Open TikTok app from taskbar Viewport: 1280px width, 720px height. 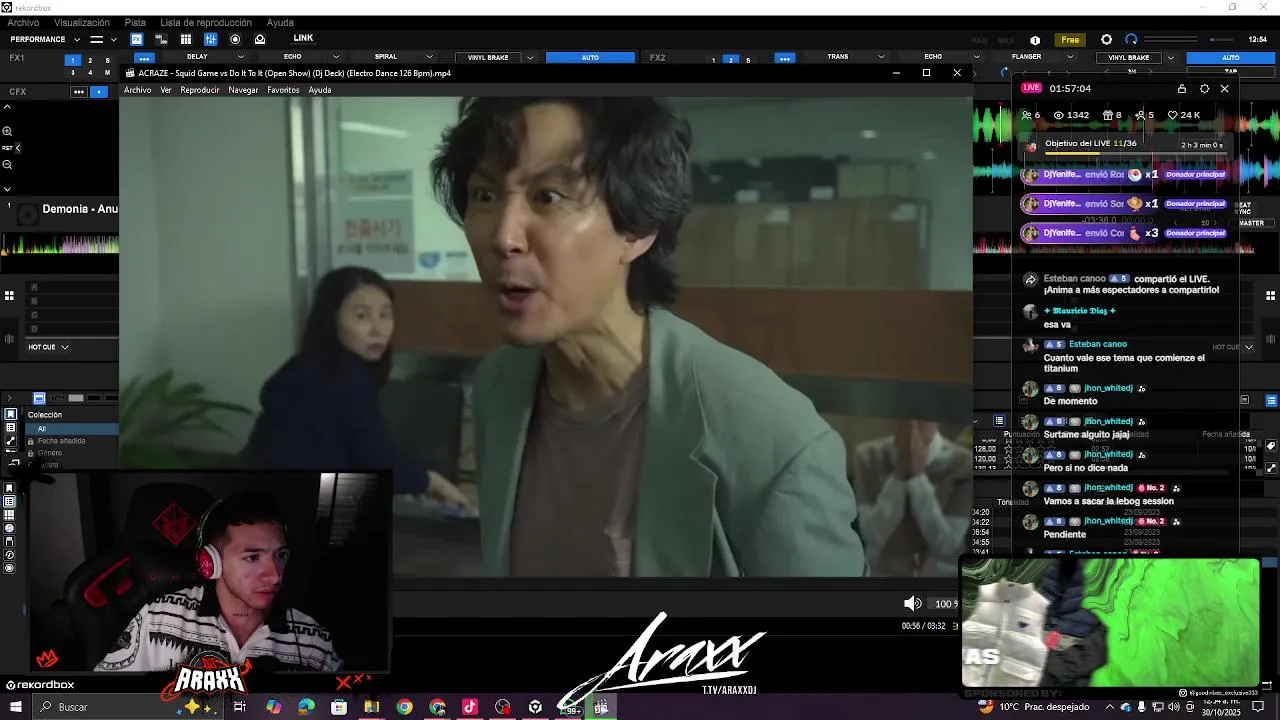(470, 707)
